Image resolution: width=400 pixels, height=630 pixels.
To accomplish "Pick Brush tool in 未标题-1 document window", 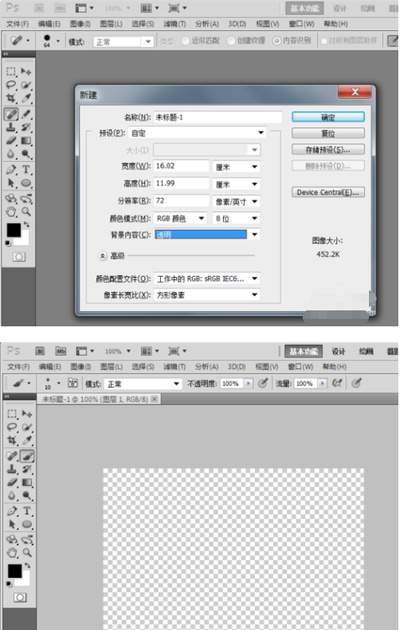I will [27, 456].
